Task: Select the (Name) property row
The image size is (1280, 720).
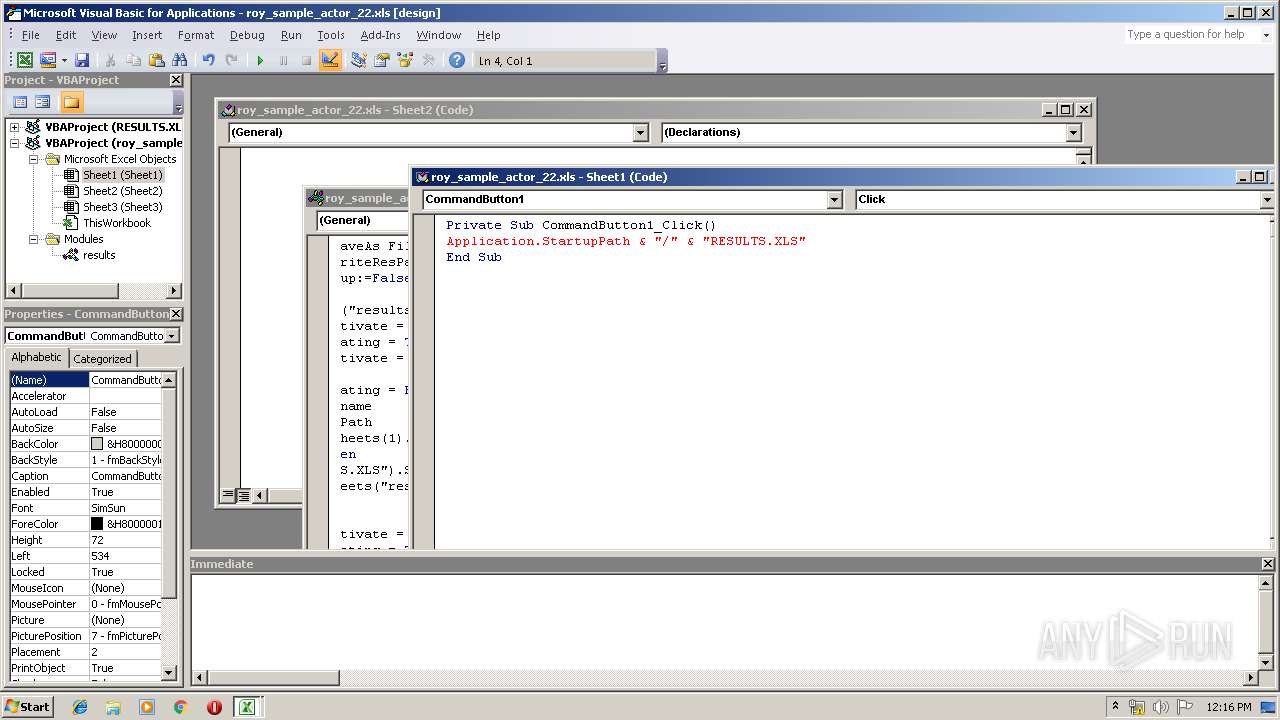Action: (85, 380)
